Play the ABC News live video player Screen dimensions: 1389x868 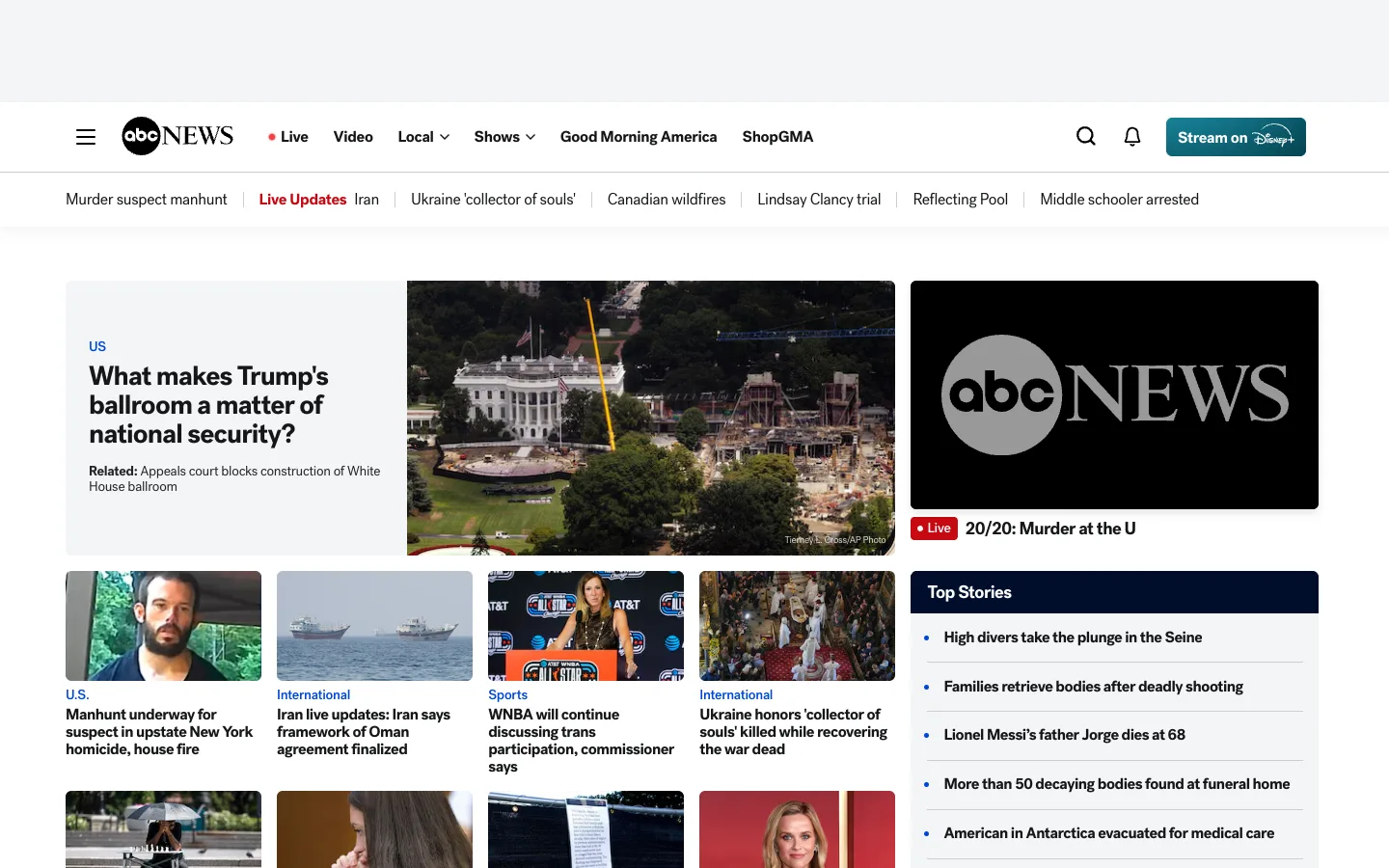(1114, 394)
